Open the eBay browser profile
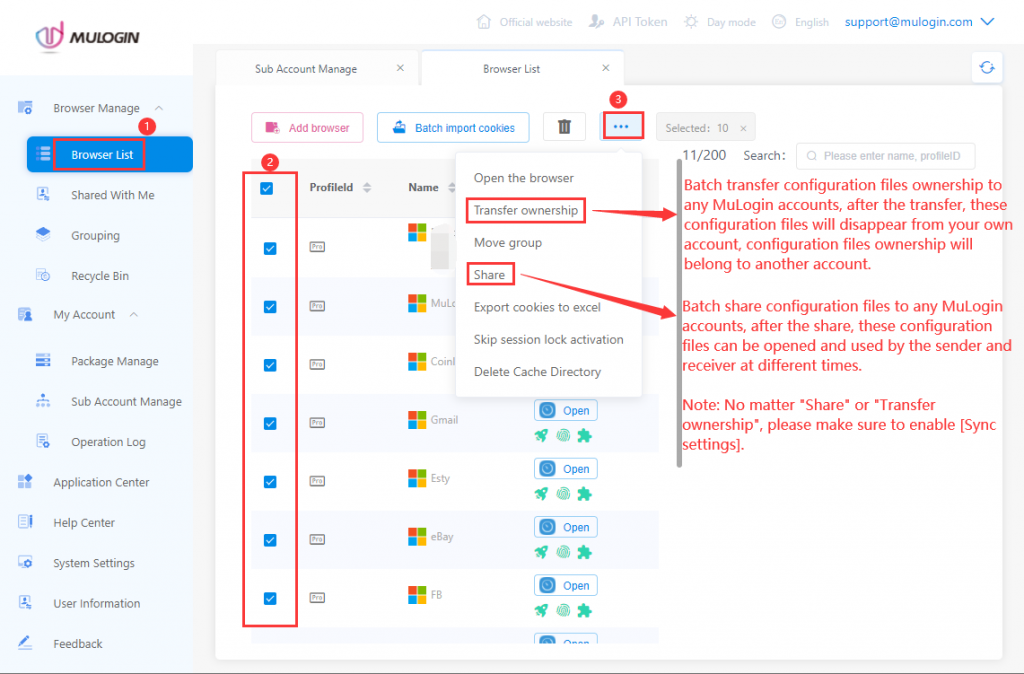This screenshot has width=1024, height=674. 566,526
